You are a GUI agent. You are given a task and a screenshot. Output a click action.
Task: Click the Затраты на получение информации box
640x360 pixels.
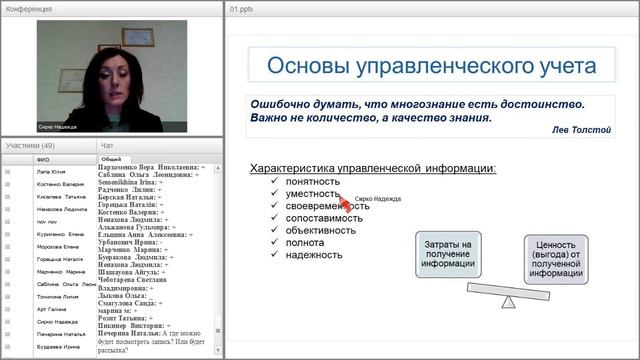tap(448, 254)
